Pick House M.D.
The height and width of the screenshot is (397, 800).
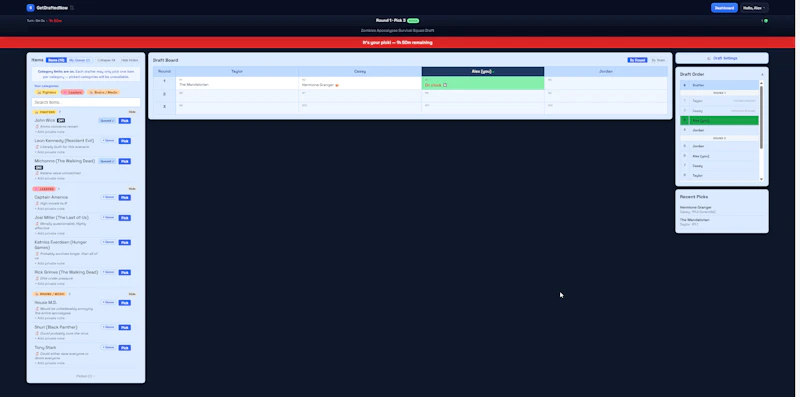[x=124, y=303]
